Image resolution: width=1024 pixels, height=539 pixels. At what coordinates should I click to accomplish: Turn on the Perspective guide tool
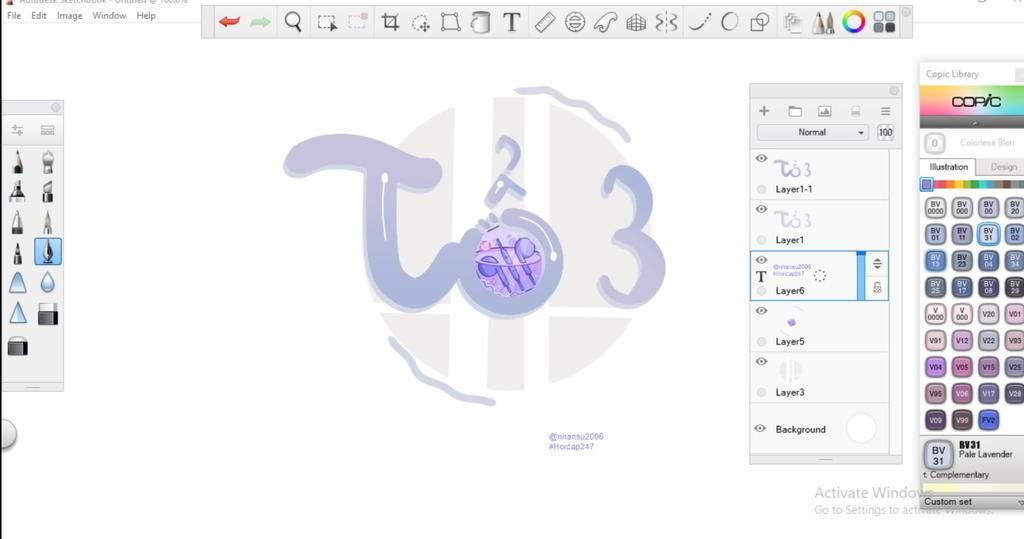(635, 23)
